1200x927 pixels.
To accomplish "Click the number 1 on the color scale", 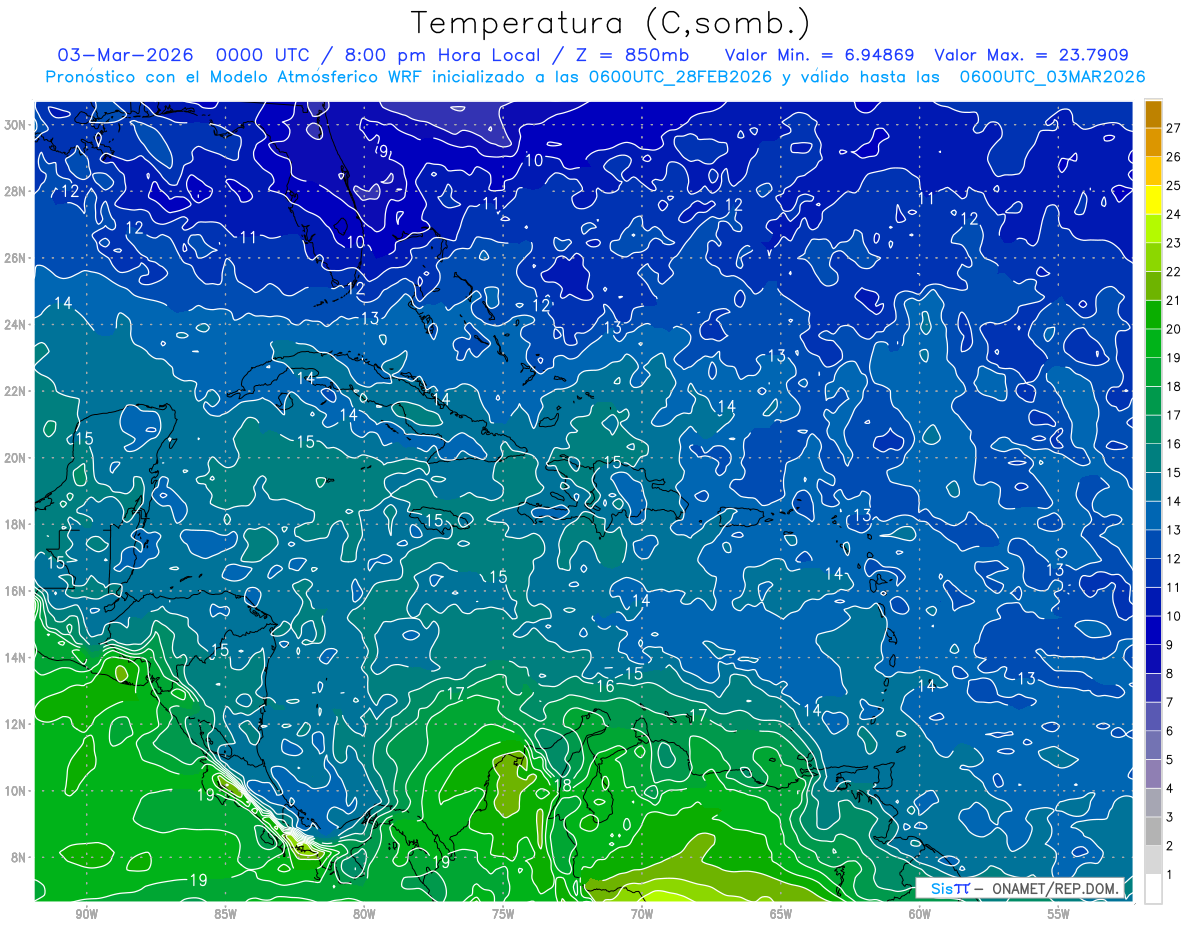I will pyautogui.click(x=1169, y=875).
